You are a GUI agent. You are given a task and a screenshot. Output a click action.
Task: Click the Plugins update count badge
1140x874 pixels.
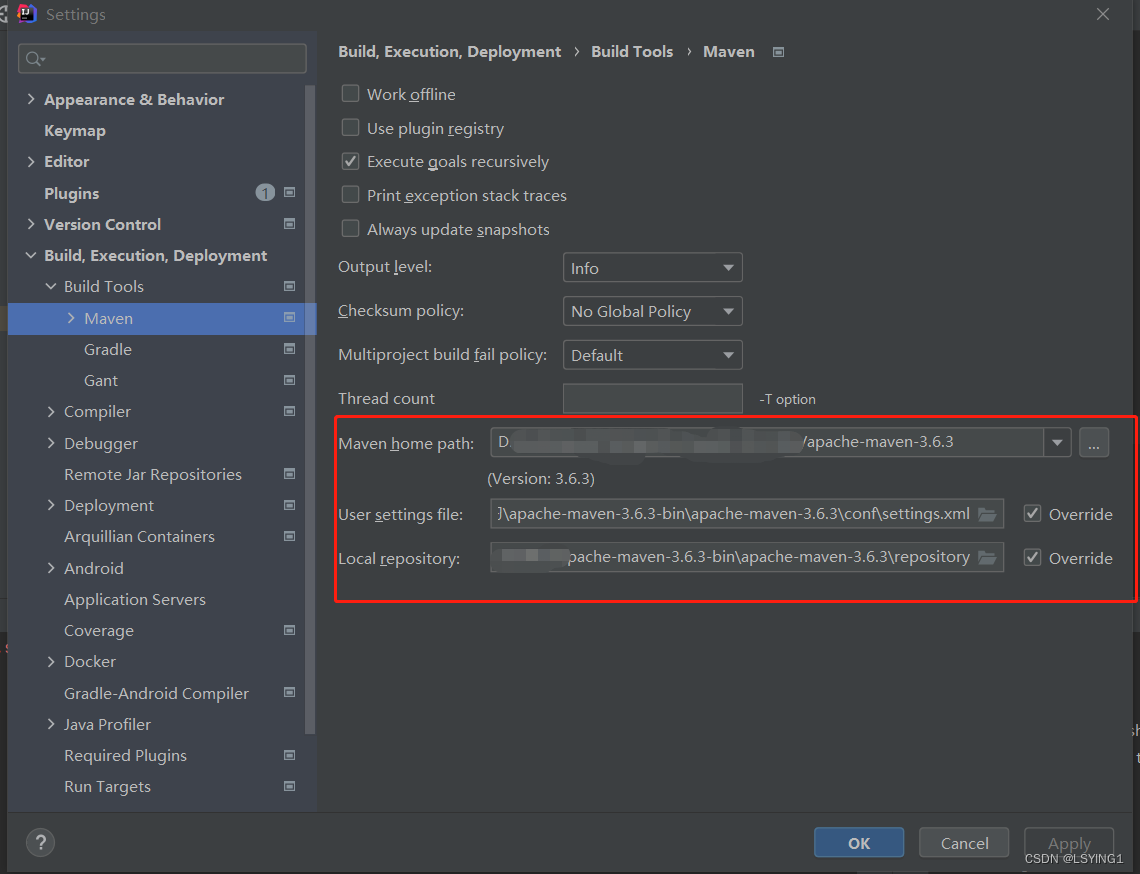(265, 193)
